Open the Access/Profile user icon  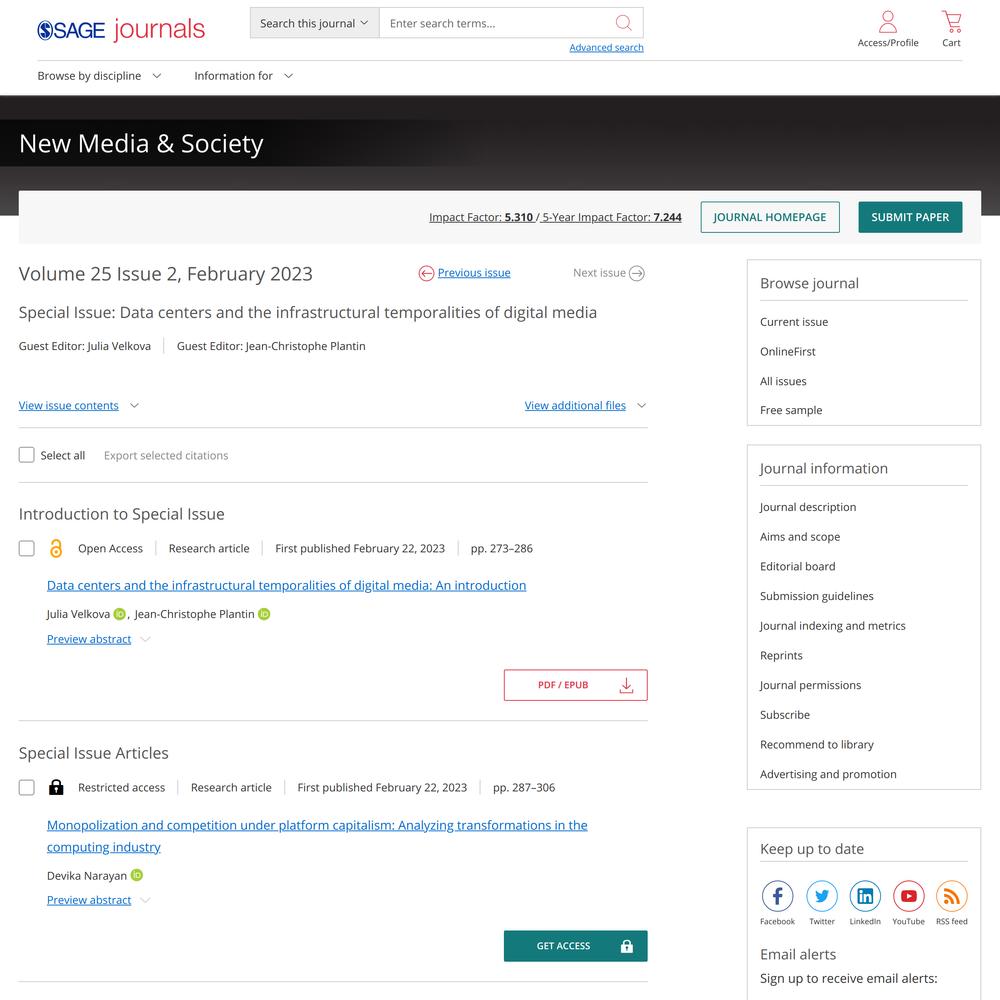point(888,22)
